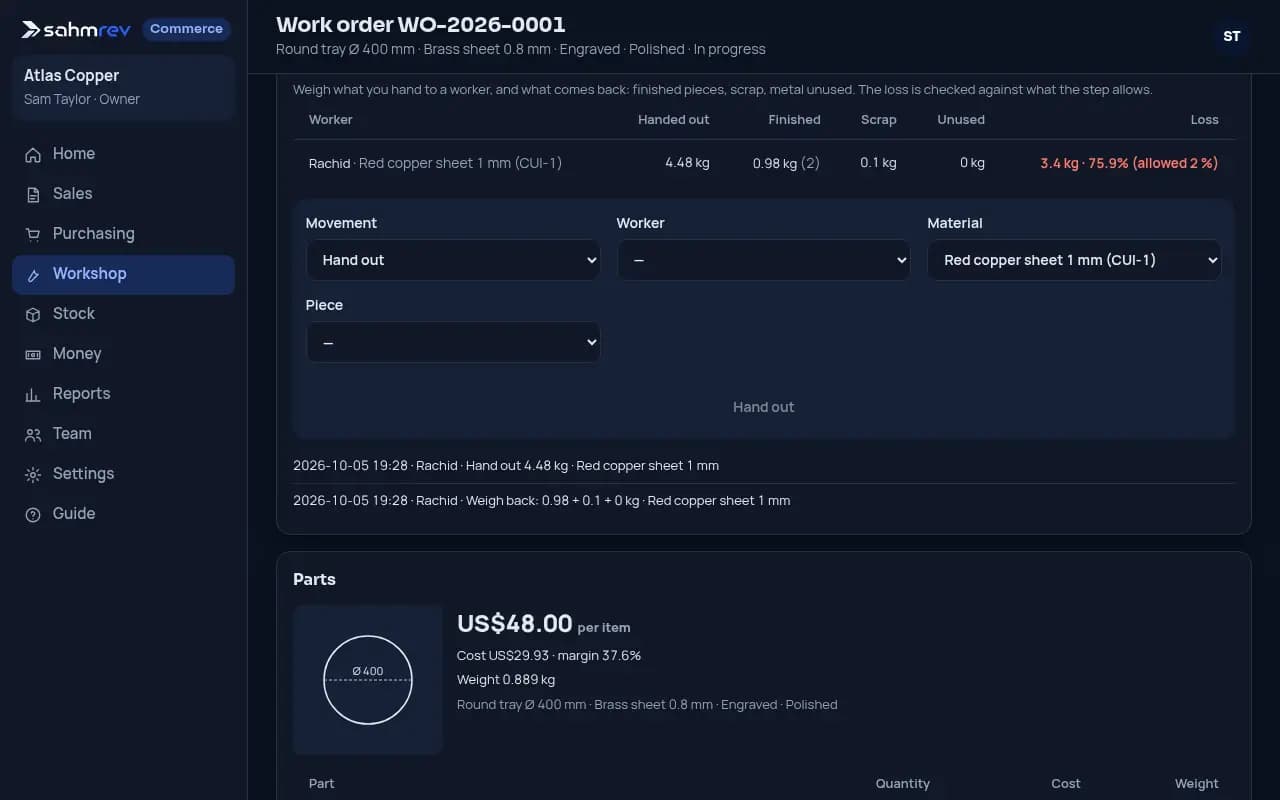Click the Weigh back log entry

[541, 501]
